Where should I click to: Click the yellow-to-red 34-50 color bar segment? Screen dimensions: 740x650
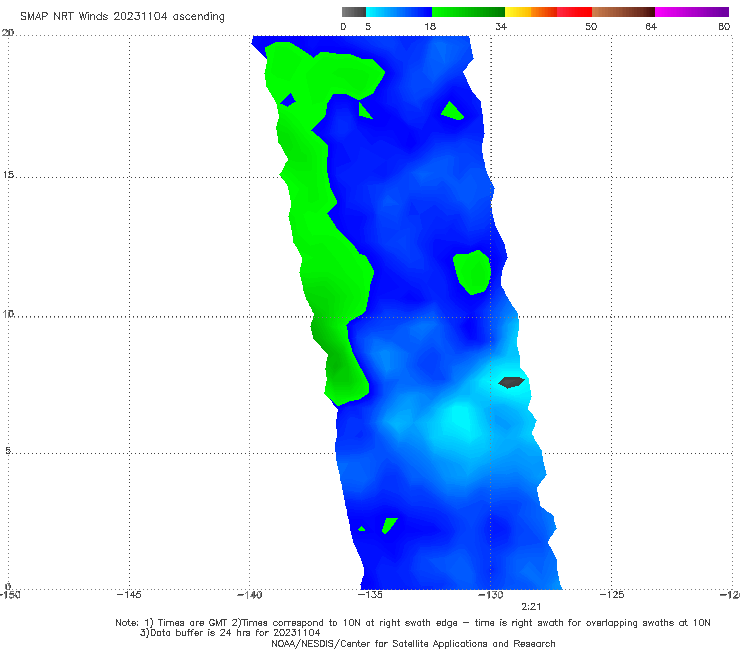pos(548,12)
